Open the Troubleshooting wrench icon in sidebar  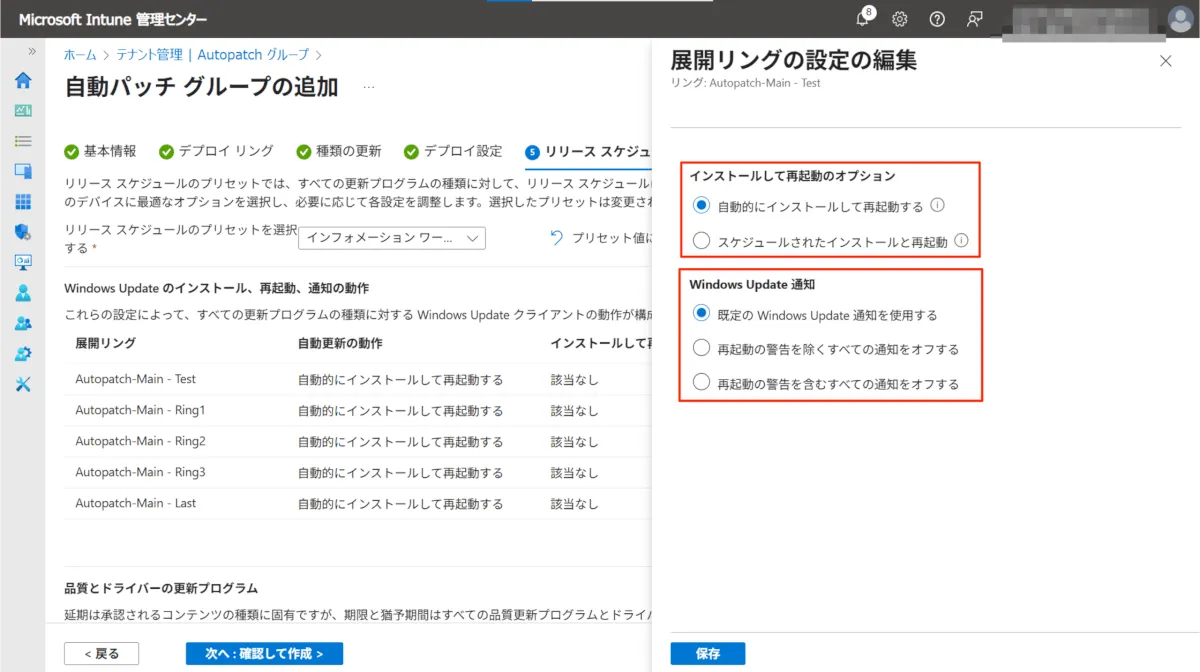(x=22, y=384)
